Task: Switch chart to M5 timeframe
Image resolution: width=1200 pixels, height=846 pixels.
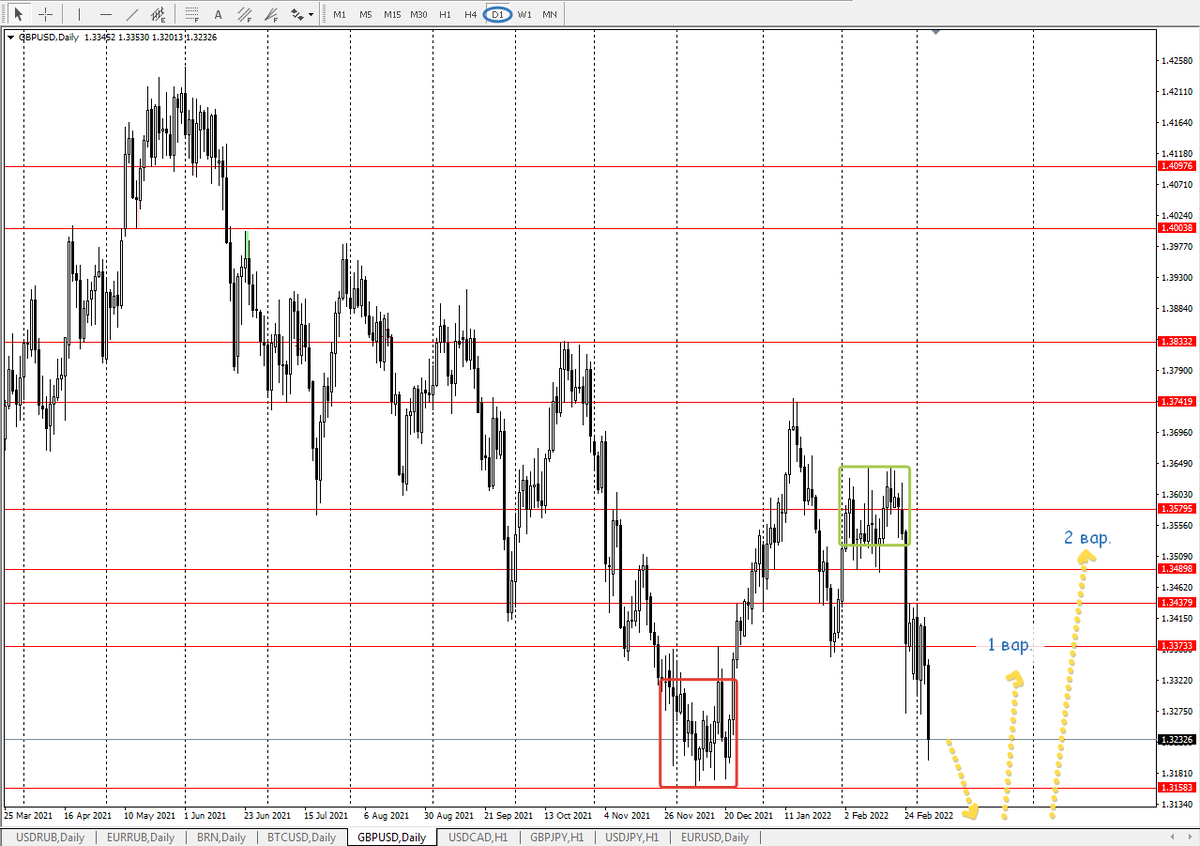Action: tap(366, 14)
